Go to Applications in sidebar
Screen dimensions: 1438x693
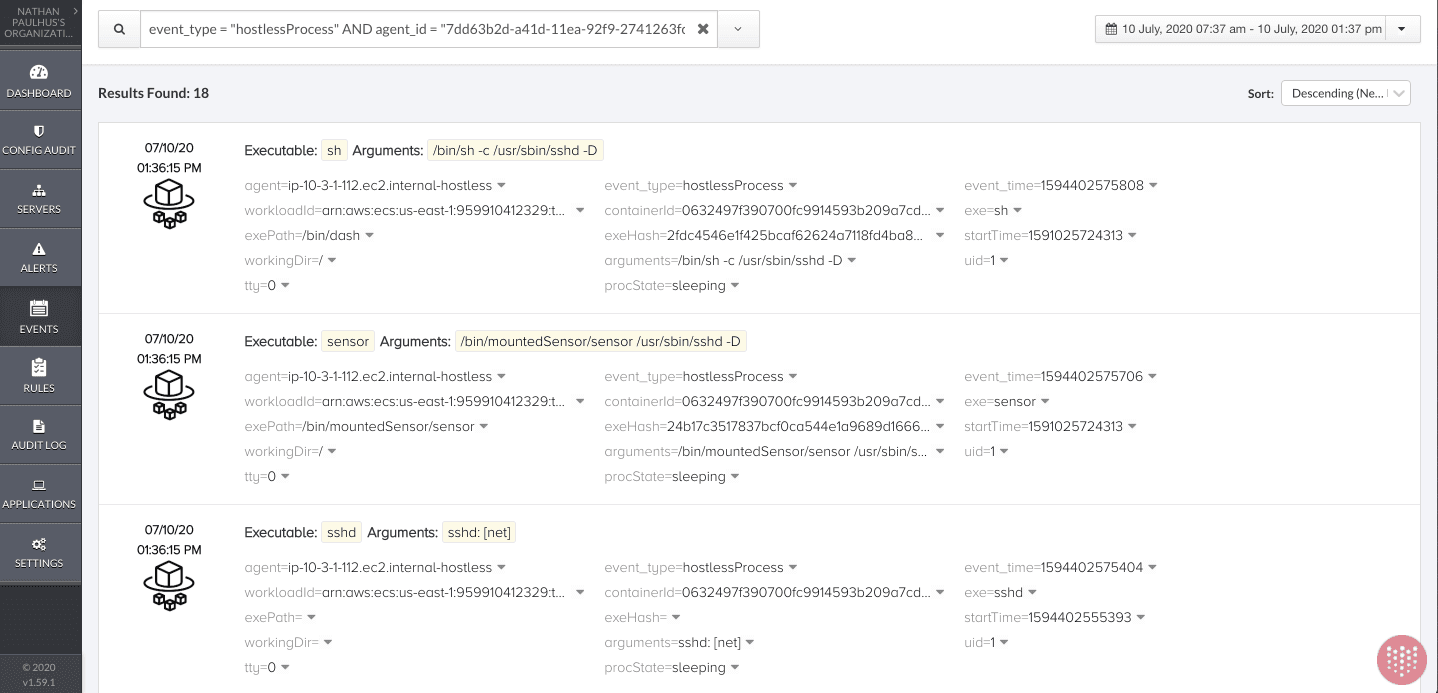coord(40,493)
